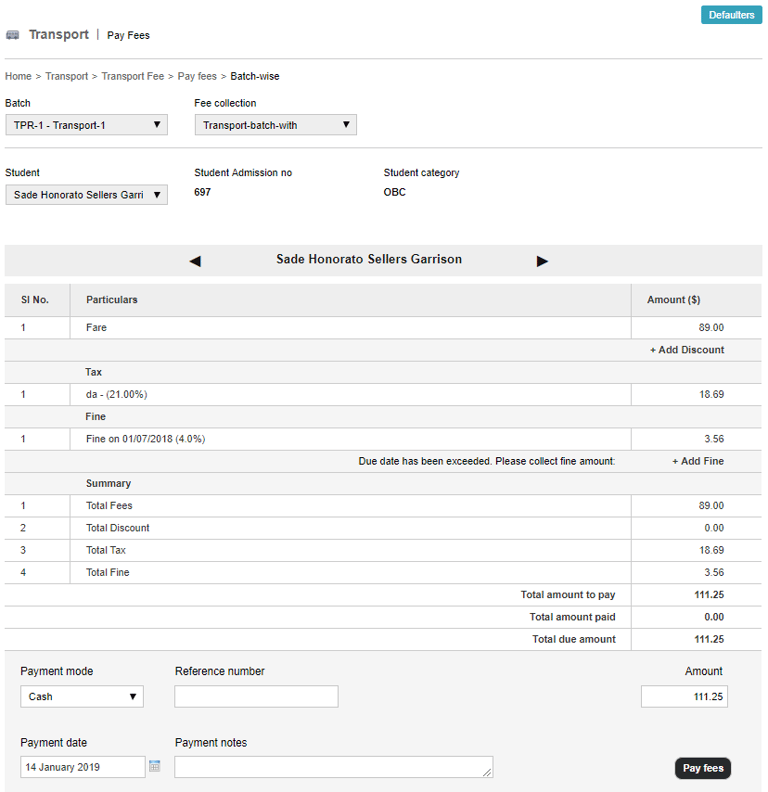Choose a Payment mode from dropdown
The width and height of the screenshot is (768, 792).
point(81,697)
